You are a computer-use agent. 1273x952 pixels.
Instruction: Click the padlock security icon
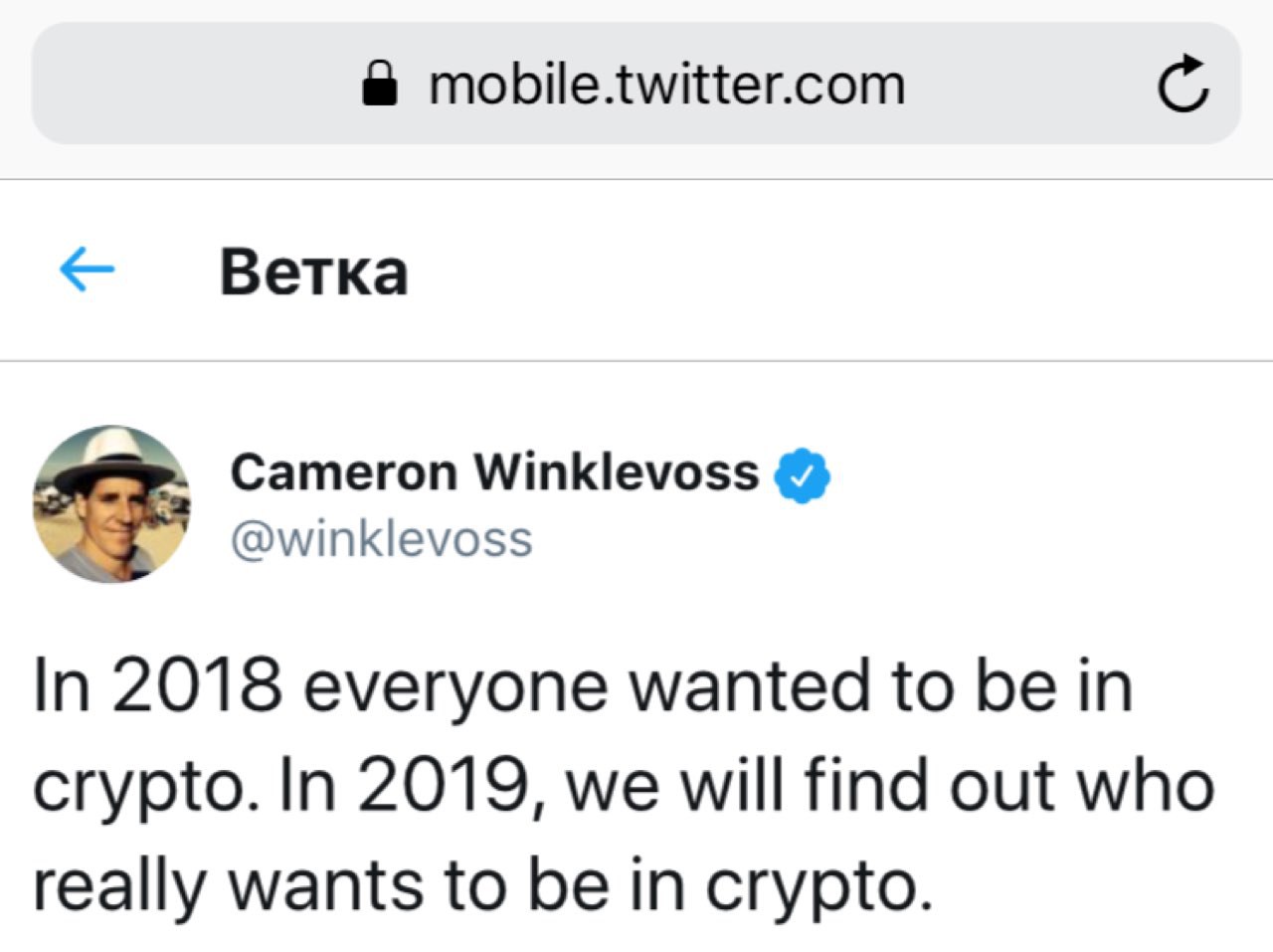(379, 85)
